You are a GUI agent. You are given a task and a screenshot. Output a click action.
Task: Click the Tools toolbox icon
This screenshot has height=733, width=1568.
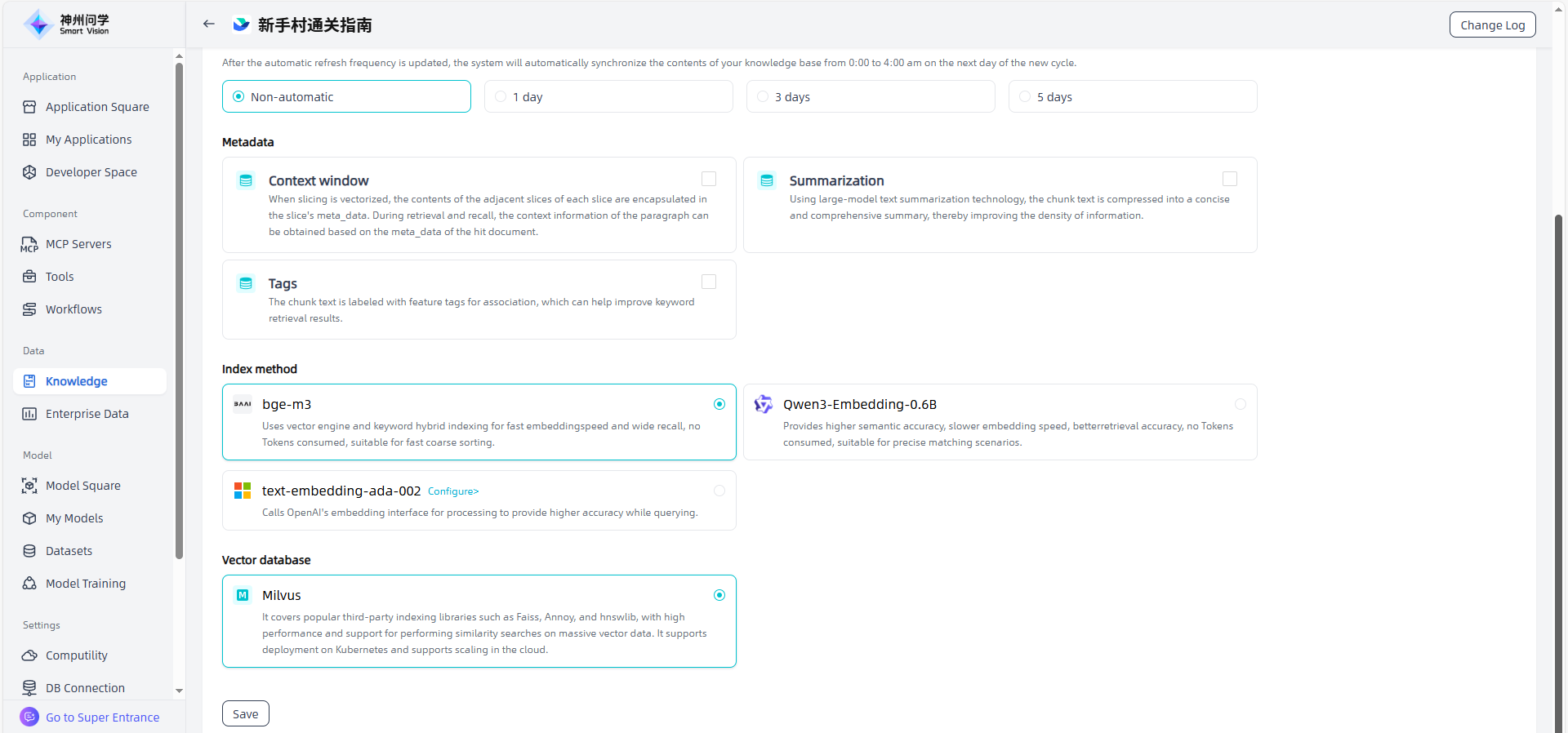[x=29, y=277]
